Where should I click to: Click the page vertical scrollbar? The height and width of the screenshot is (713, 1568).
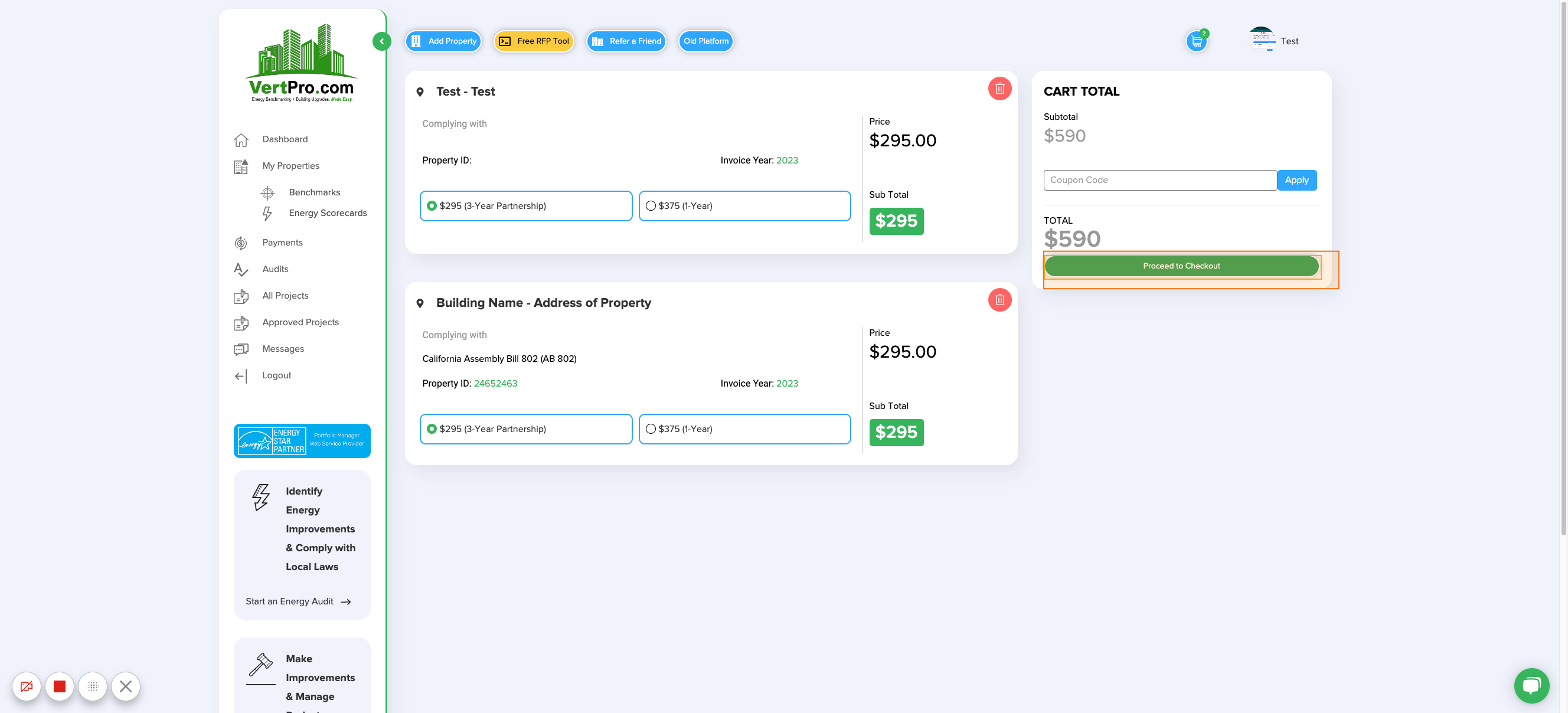[x=1564, y=268]
